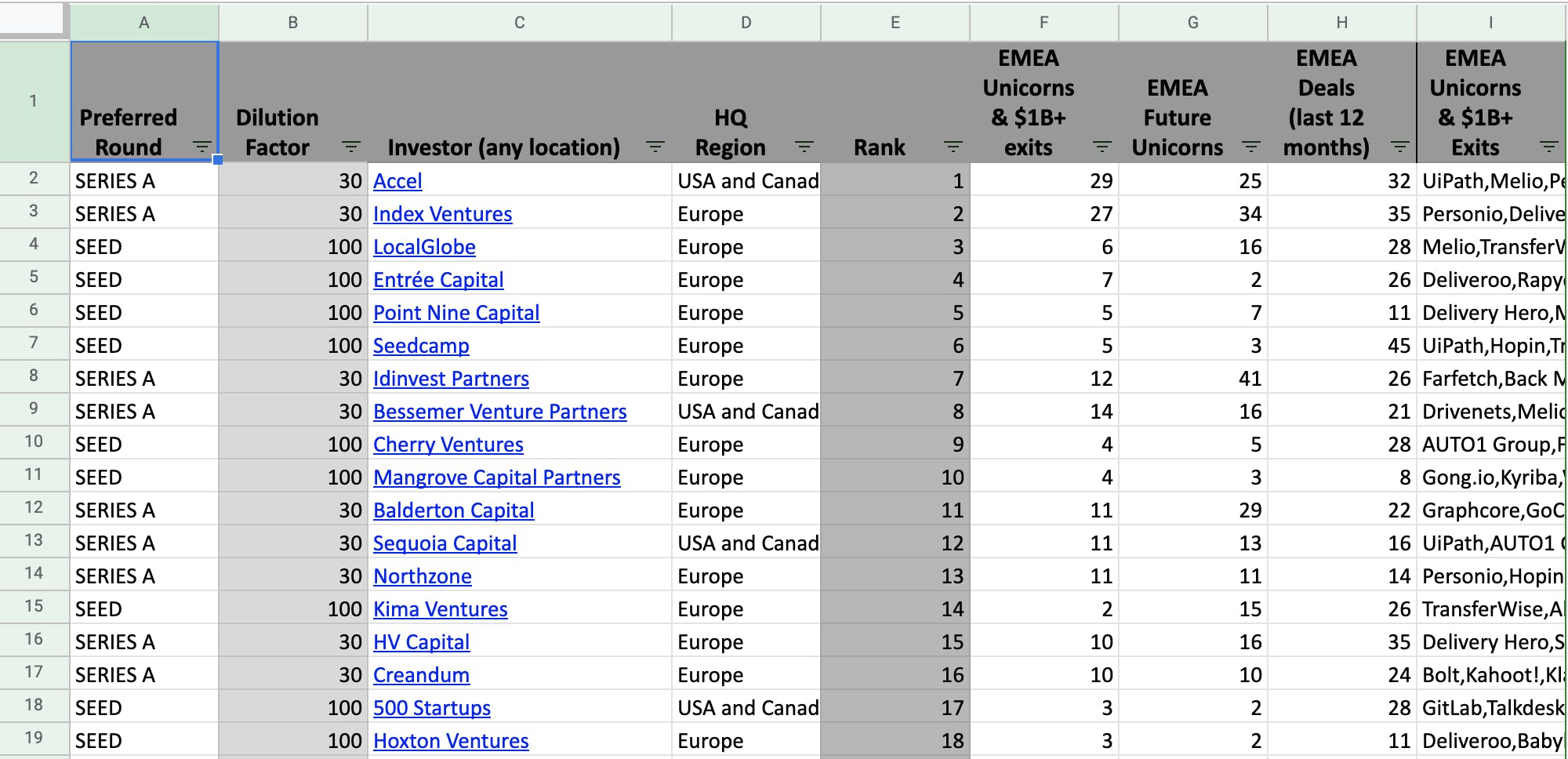Open the Index Ventures hyperlink

(x=443, y=213)
